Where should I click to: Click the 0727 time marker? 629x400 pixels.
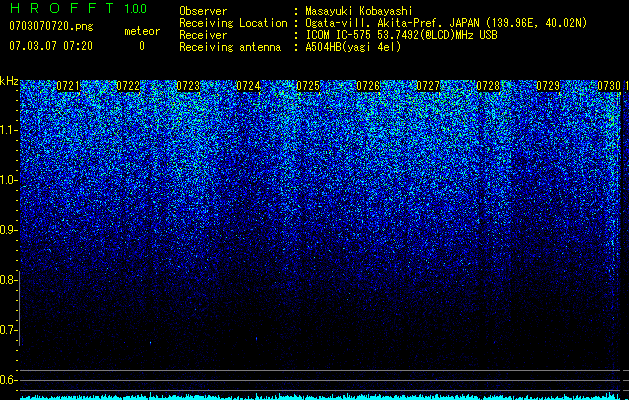coord(428,86)
